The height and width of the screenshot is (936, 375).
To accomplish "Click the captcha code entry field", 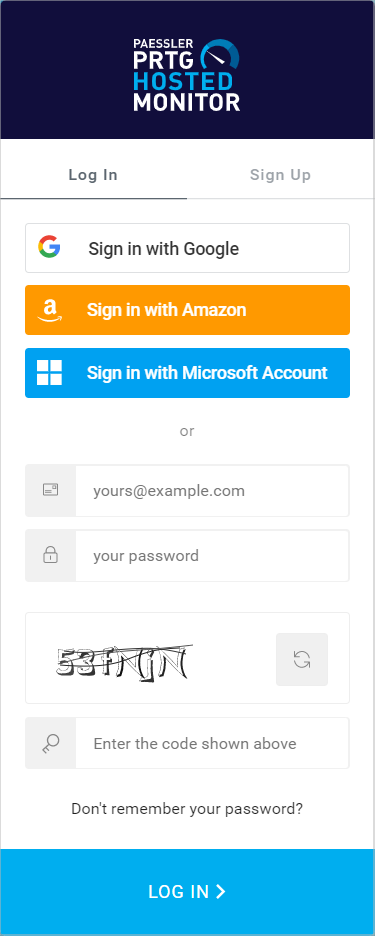I will (212, 743).
